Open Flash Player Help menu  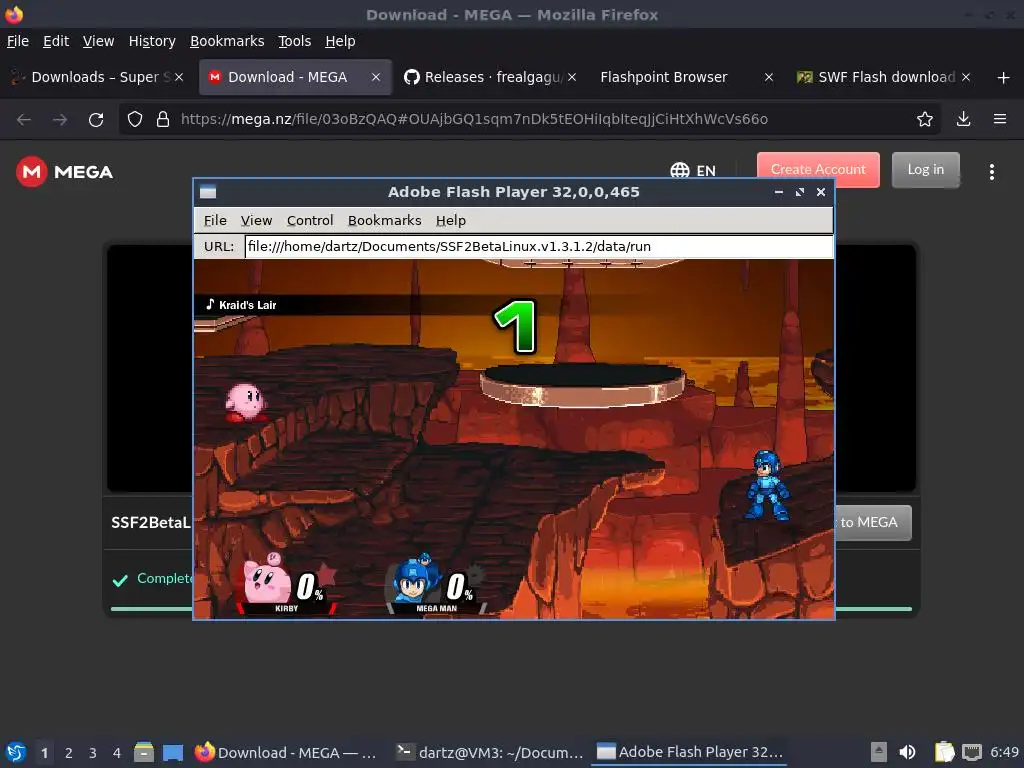point(451,221)
